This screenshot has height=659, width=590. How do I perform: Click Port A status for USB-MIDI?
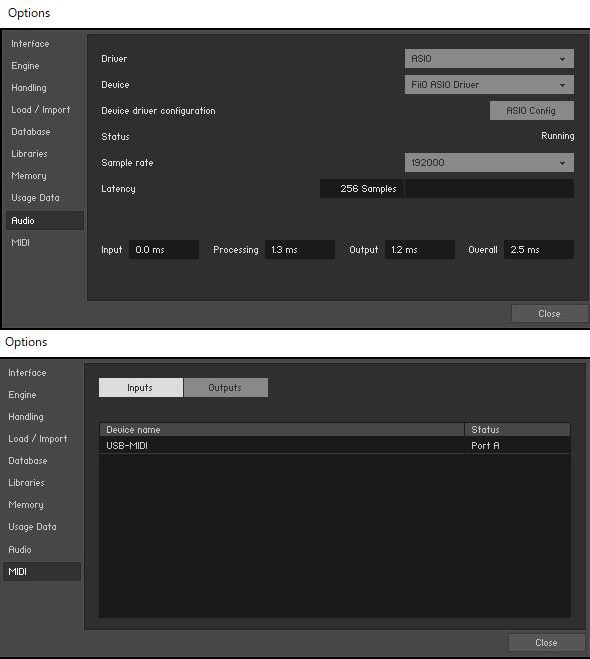click(485, 445)
